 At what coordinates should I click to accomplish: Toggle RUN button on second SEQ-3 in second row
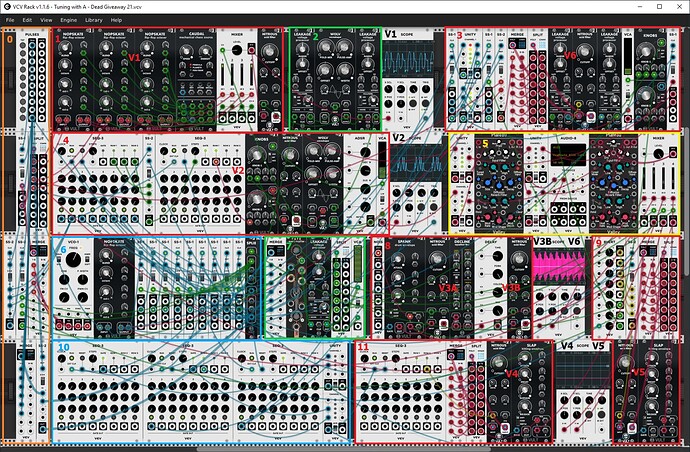click(174, 151)
